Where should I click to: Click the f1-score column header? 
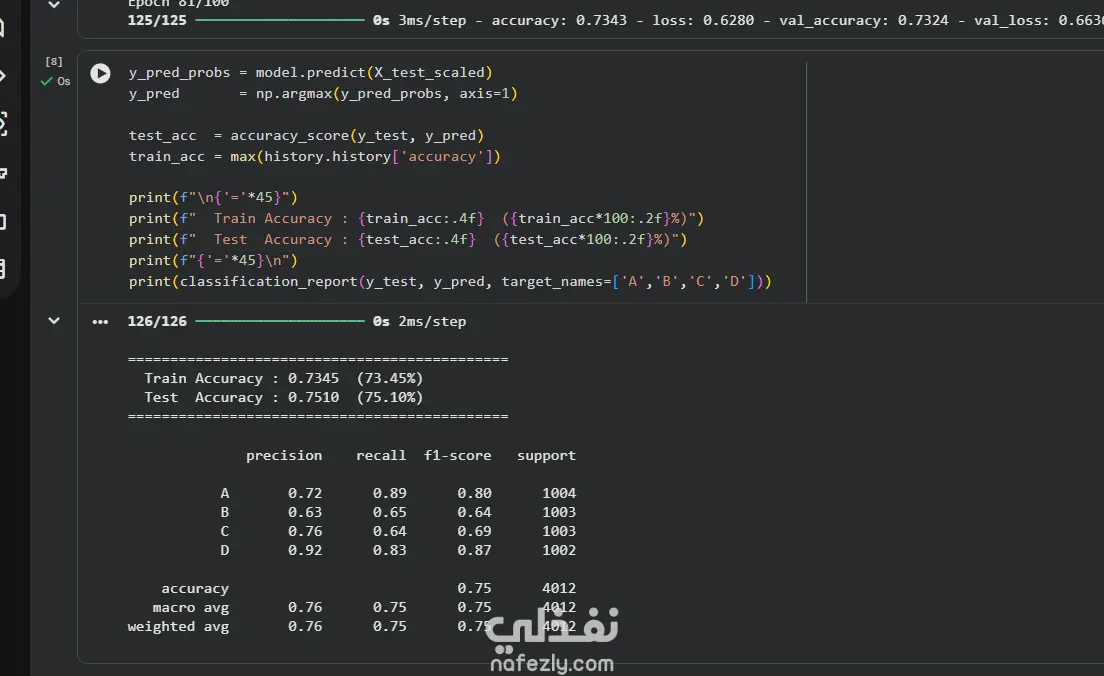458,456
